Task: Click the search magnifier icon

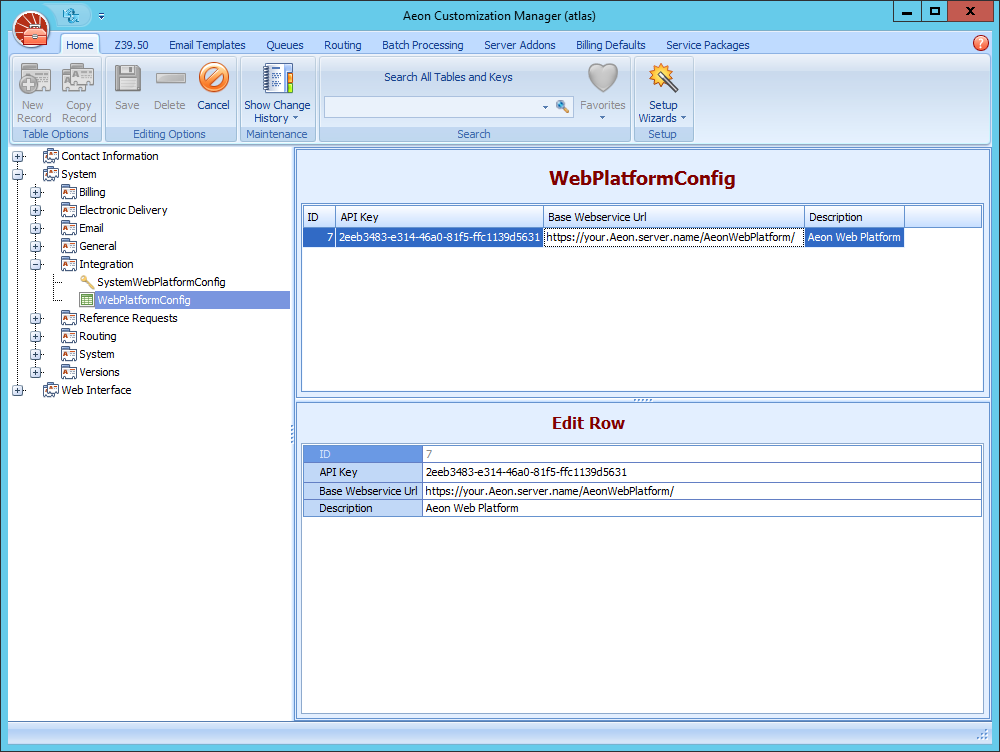Action: 562,106
